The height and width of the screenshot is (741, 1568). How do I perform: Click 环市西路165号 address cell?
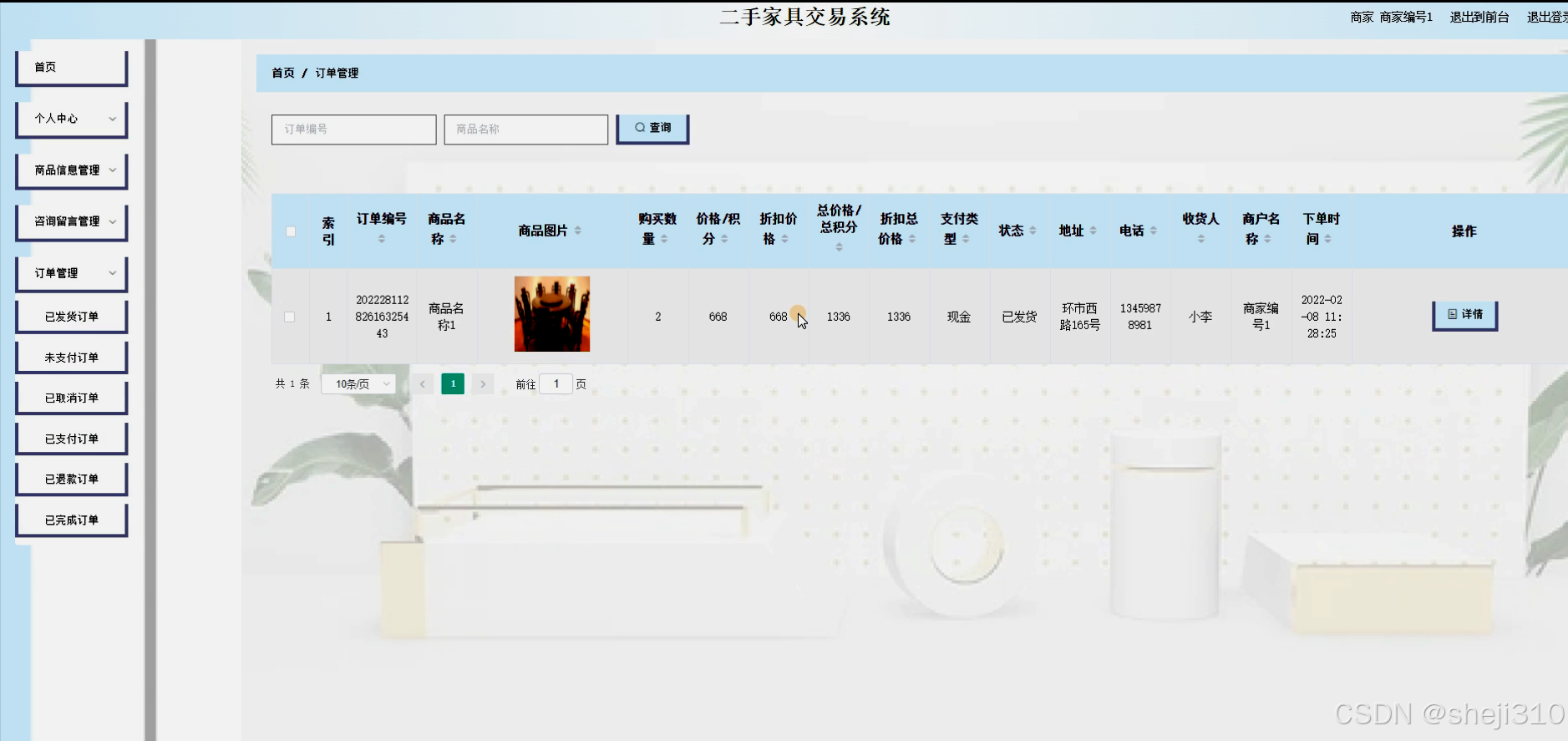tap(1080, 317)
